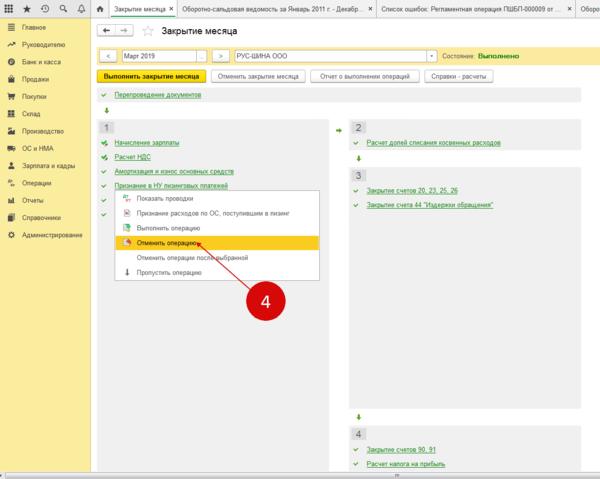Screen dimensions: 600x479
Task: Open period selection button next to Март 2019
Action: pyautogui.click(x=202, y=56)
